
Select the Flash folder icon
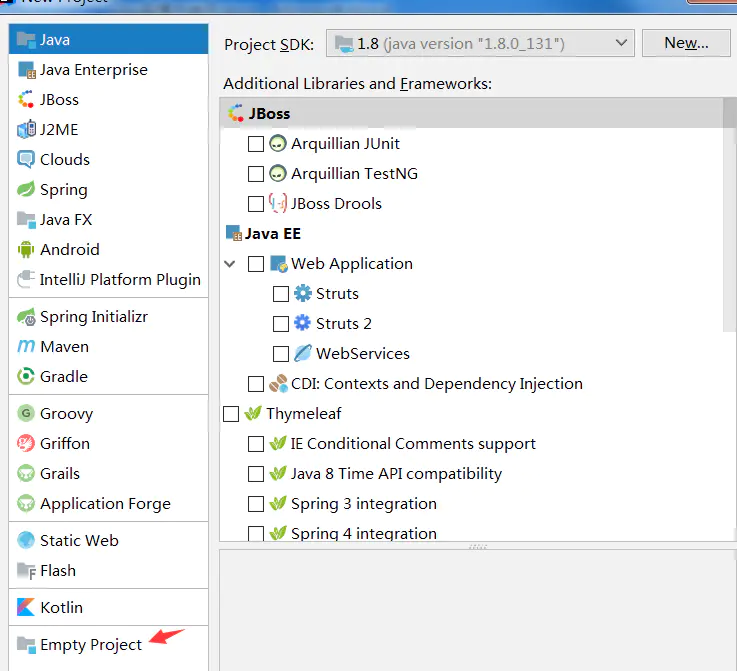(26, 570)
